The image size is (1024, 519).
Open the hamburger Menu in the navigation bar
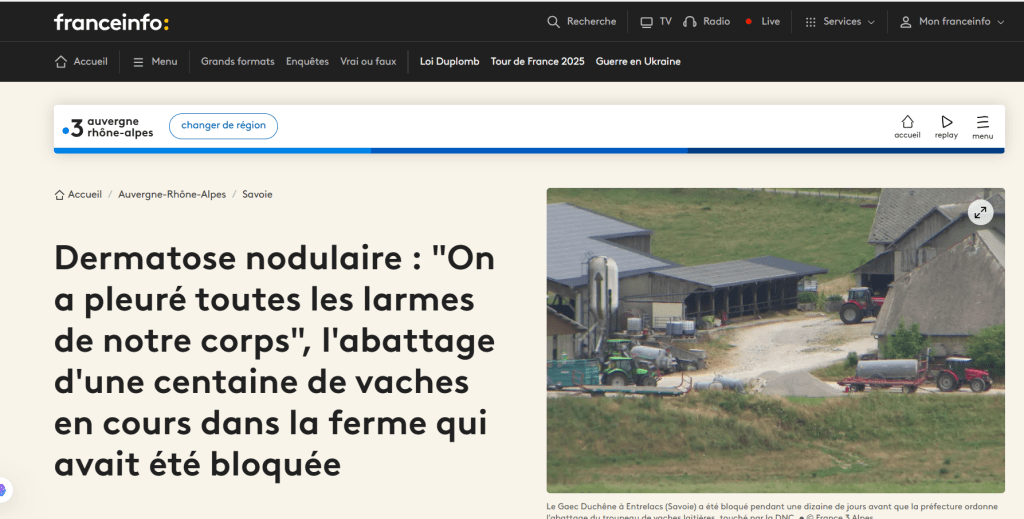(155, 62)
